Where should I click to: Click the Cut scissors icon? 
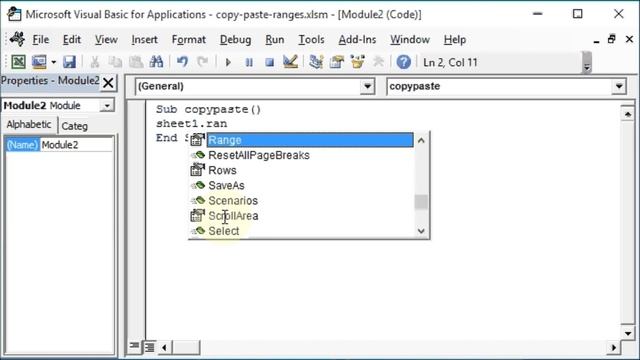(x=95, y=62)
